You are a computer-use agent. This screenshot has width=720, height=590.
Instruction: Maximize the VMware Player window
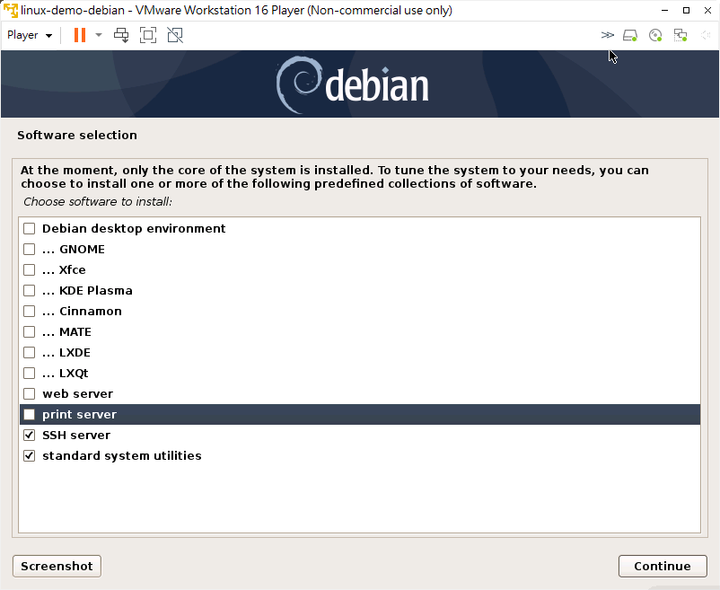point(686,10)
